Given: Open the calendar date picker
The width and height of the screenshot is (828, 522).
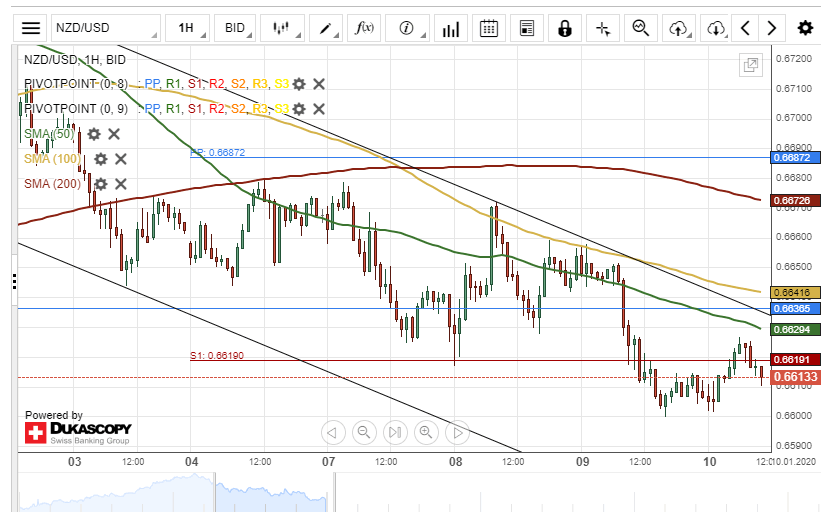Looking at the screenshot, I should 488,28.
